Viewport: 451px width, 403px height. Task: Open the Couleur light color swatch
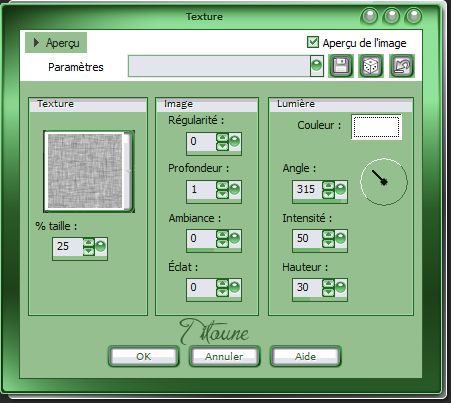[376, 127]
